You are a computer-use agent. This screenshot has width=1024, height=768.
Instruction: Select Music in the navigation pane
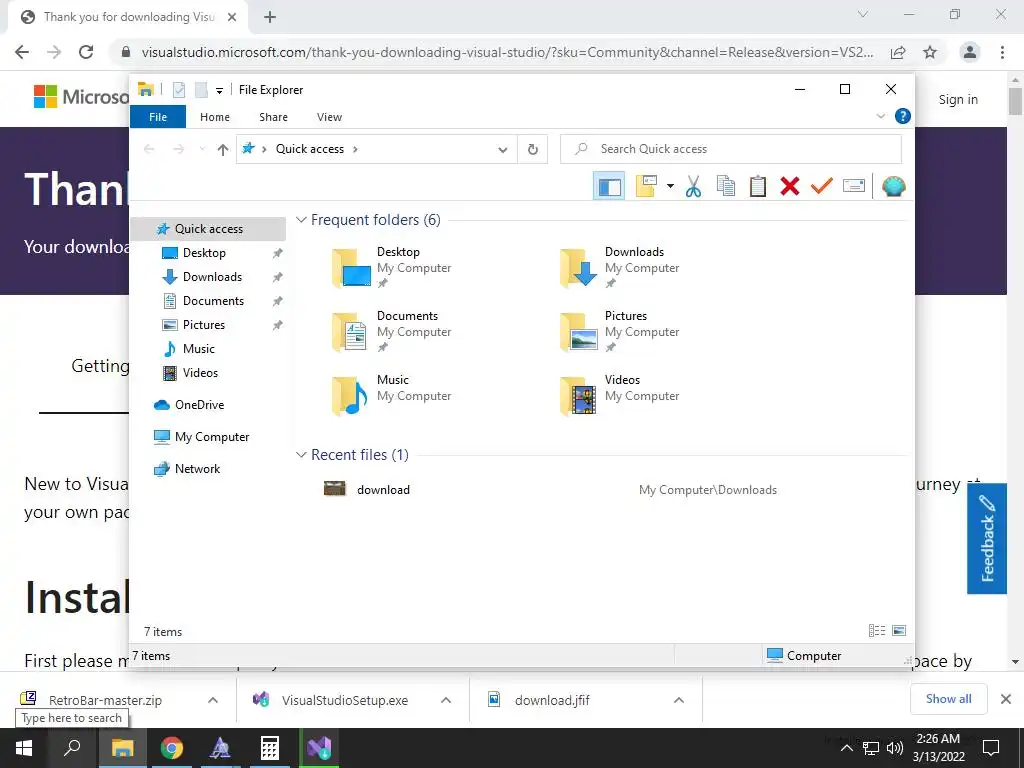point(199,349)
